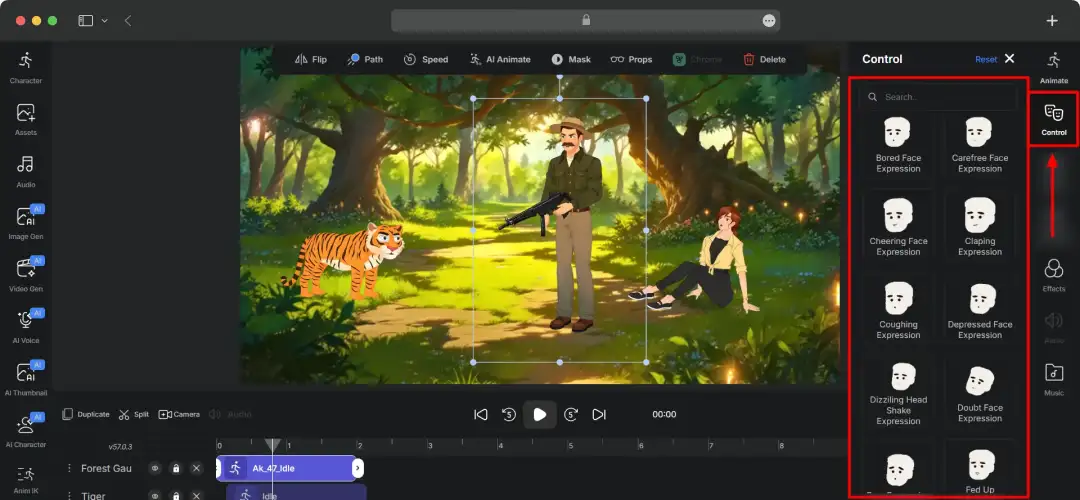Click the timeline playhead marker
The height and width of the screenshot is (500, 1080).
click(273, 445)
